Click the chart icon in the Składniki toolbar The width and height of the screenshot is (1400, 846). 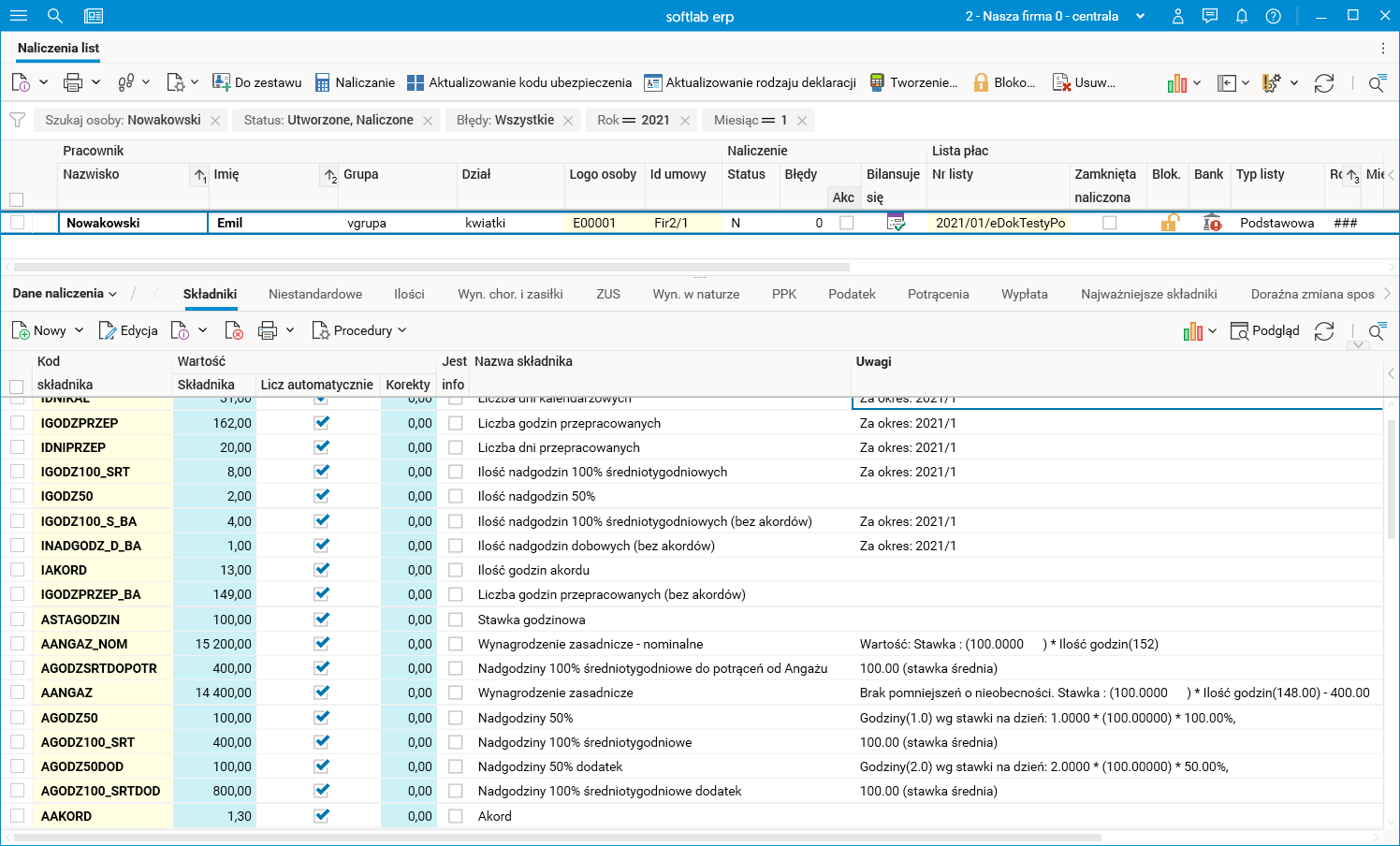1192,331
